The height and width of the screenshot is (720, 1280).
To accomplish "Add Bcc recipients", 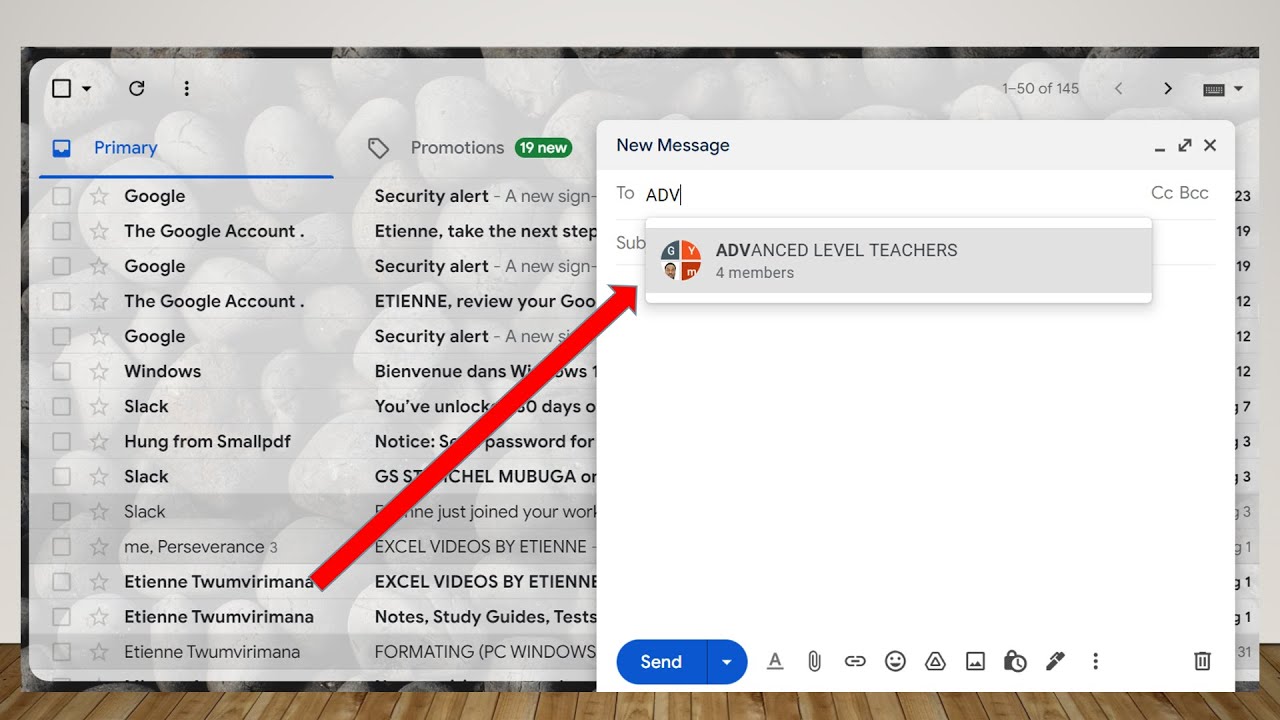I will point(1194,193).
